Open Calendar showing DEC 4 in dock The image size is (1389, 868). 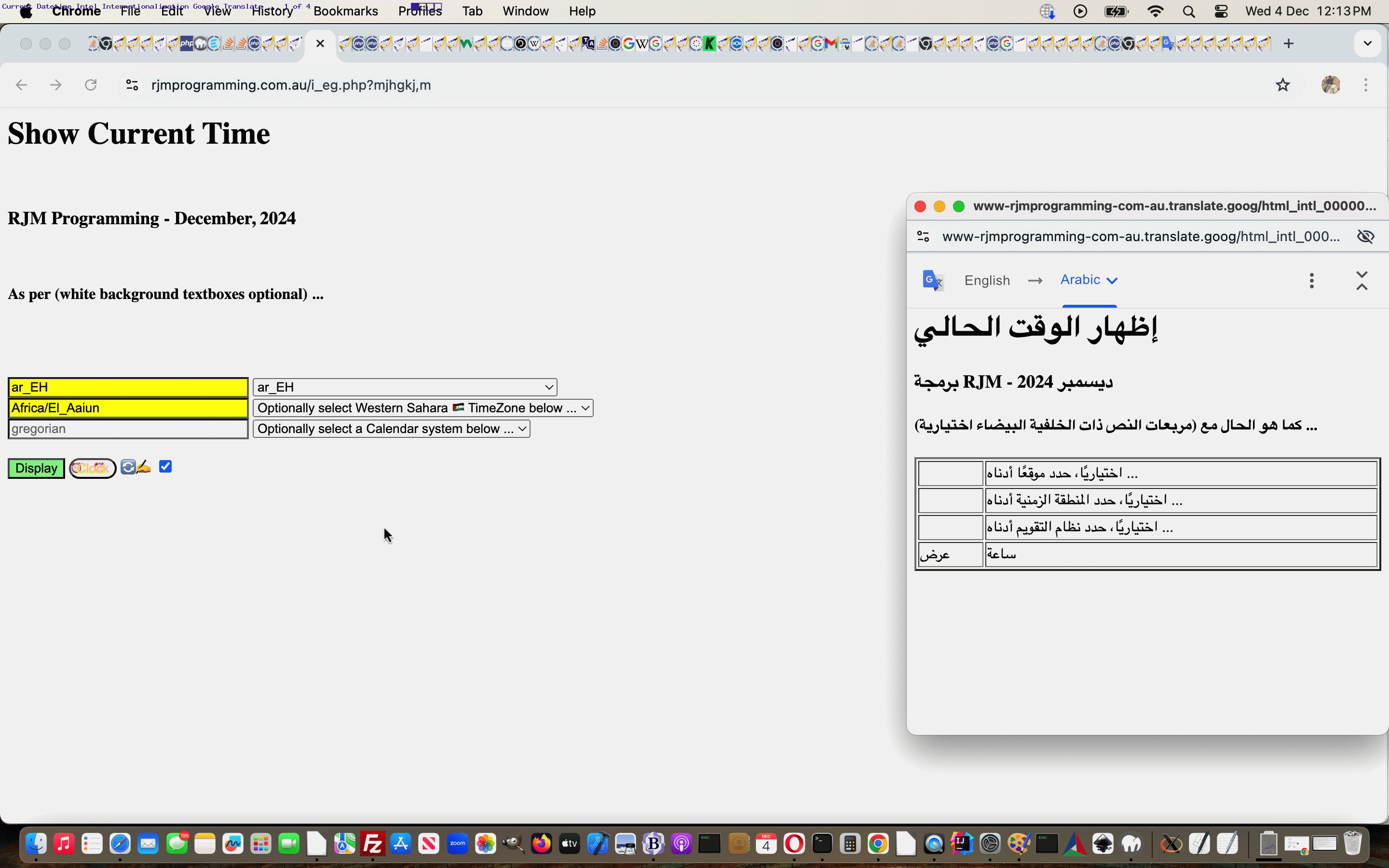(766, 844)
